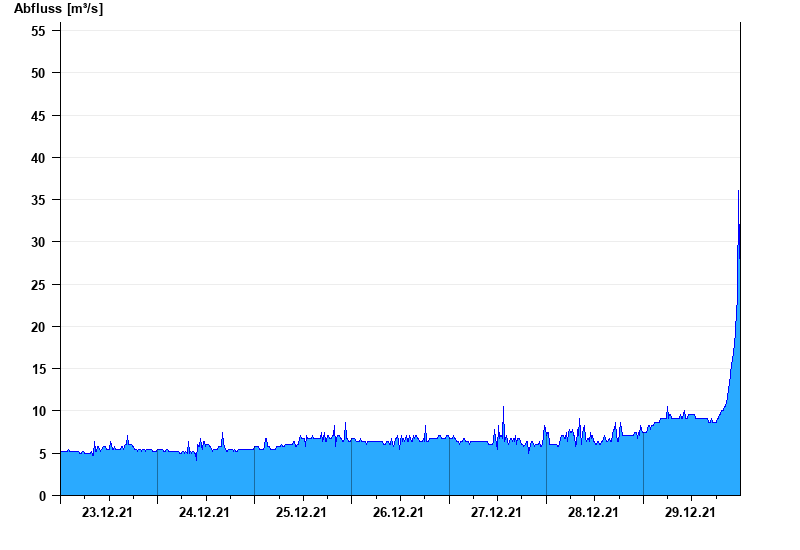
Task: Click y-axis value 15
Action: [38, 369]
